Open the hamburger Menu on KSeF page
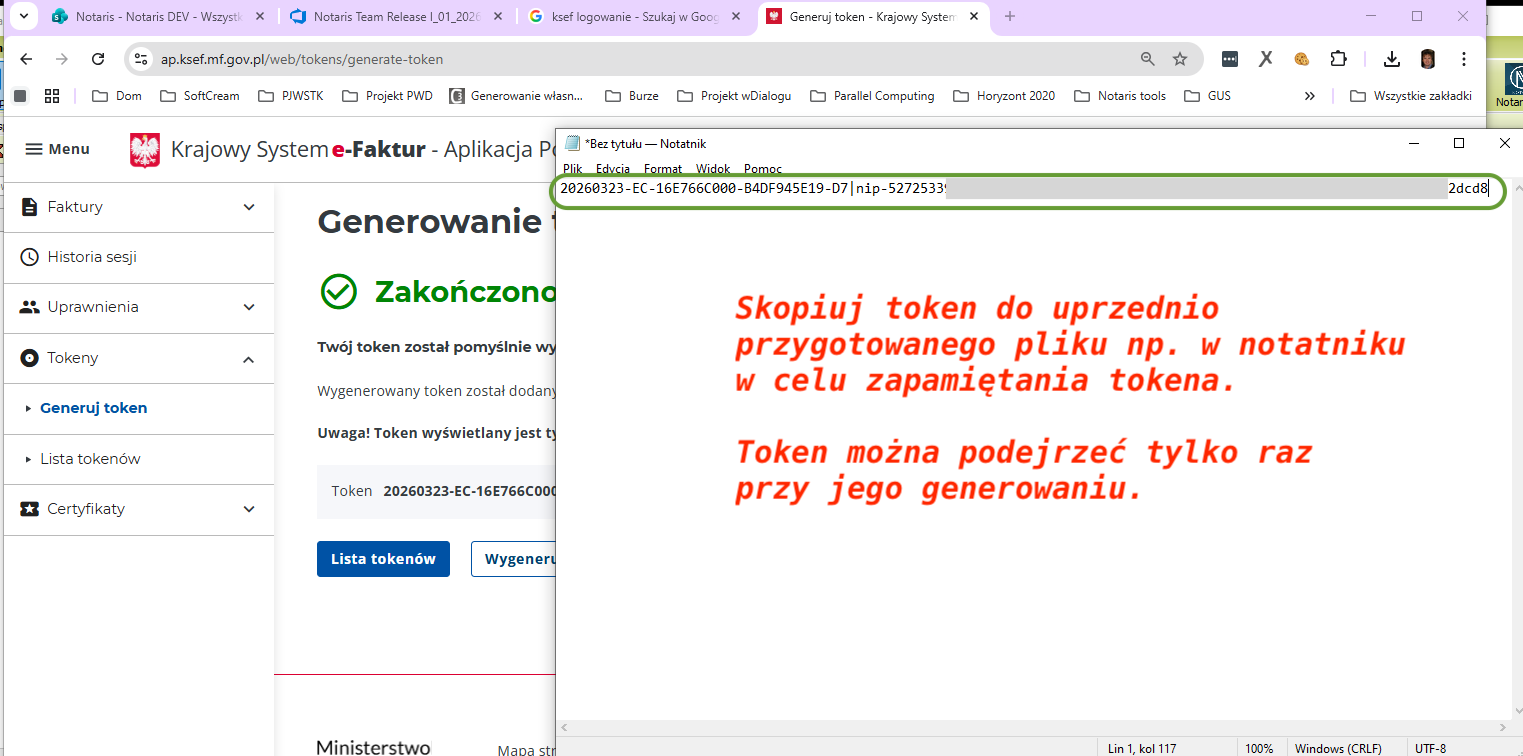Viewport: 1523px width, 756px height. tap(57, 149)
